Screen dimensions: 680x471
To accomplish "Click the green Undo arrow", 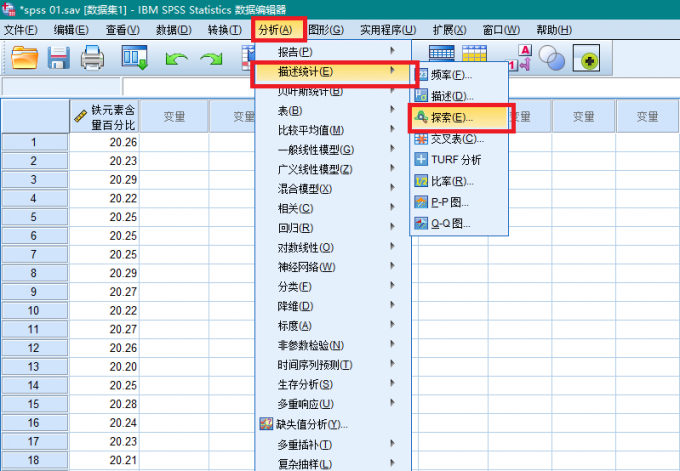I will [176, 58].
